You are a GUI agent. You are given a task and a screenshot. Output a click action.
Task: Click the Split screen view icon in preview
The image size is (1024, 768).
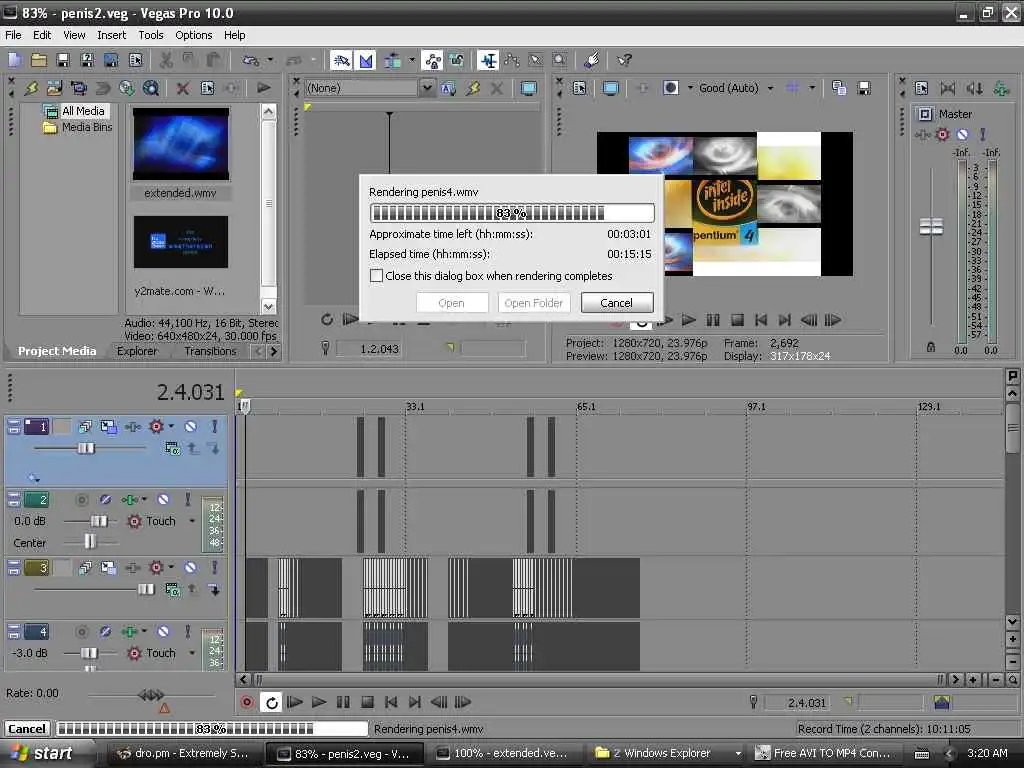tap(671, 88)
